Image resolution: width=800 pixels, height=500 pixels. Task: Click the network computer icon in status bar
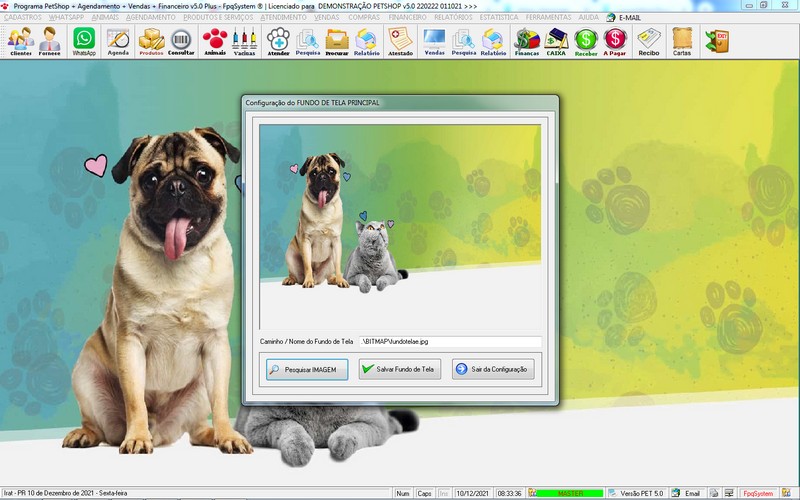point(729,493)
